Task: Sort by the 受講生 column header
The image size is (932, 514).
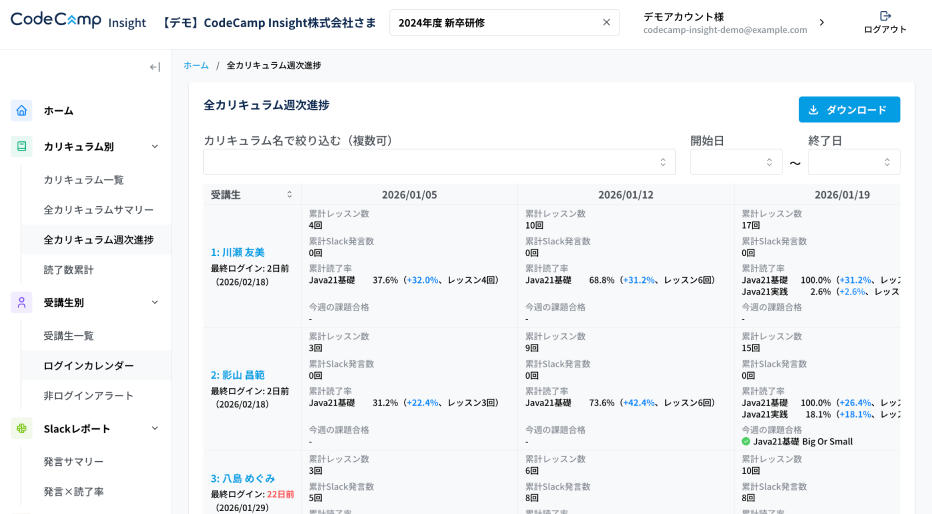Action: [252, 194]
